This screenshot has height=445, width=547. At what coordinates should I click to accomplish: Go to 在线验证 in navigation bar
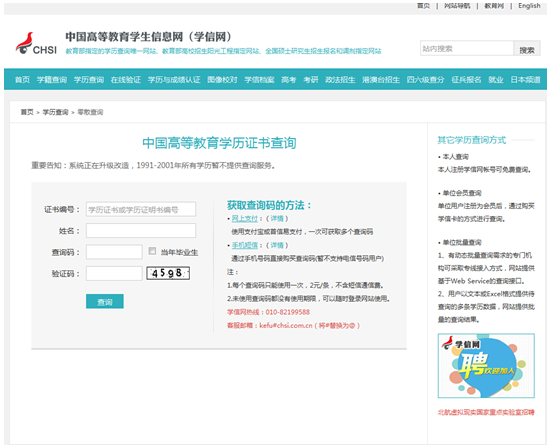point(126,80)
